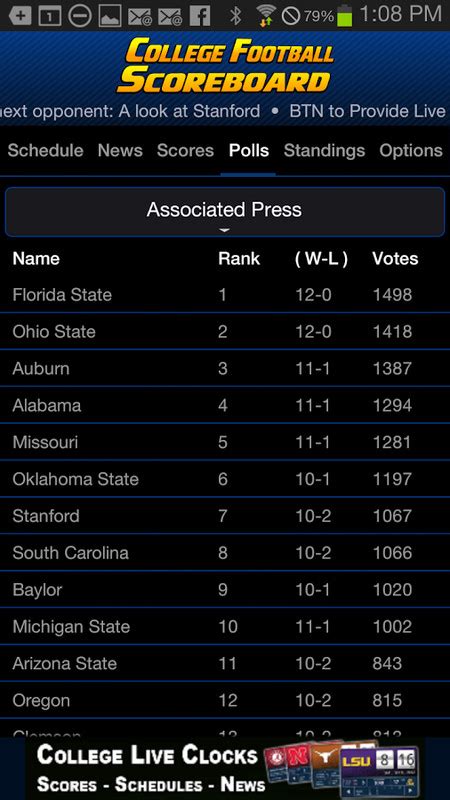The image size is (450, 800).
Task: Open the News tab
Action: [120, 151]
